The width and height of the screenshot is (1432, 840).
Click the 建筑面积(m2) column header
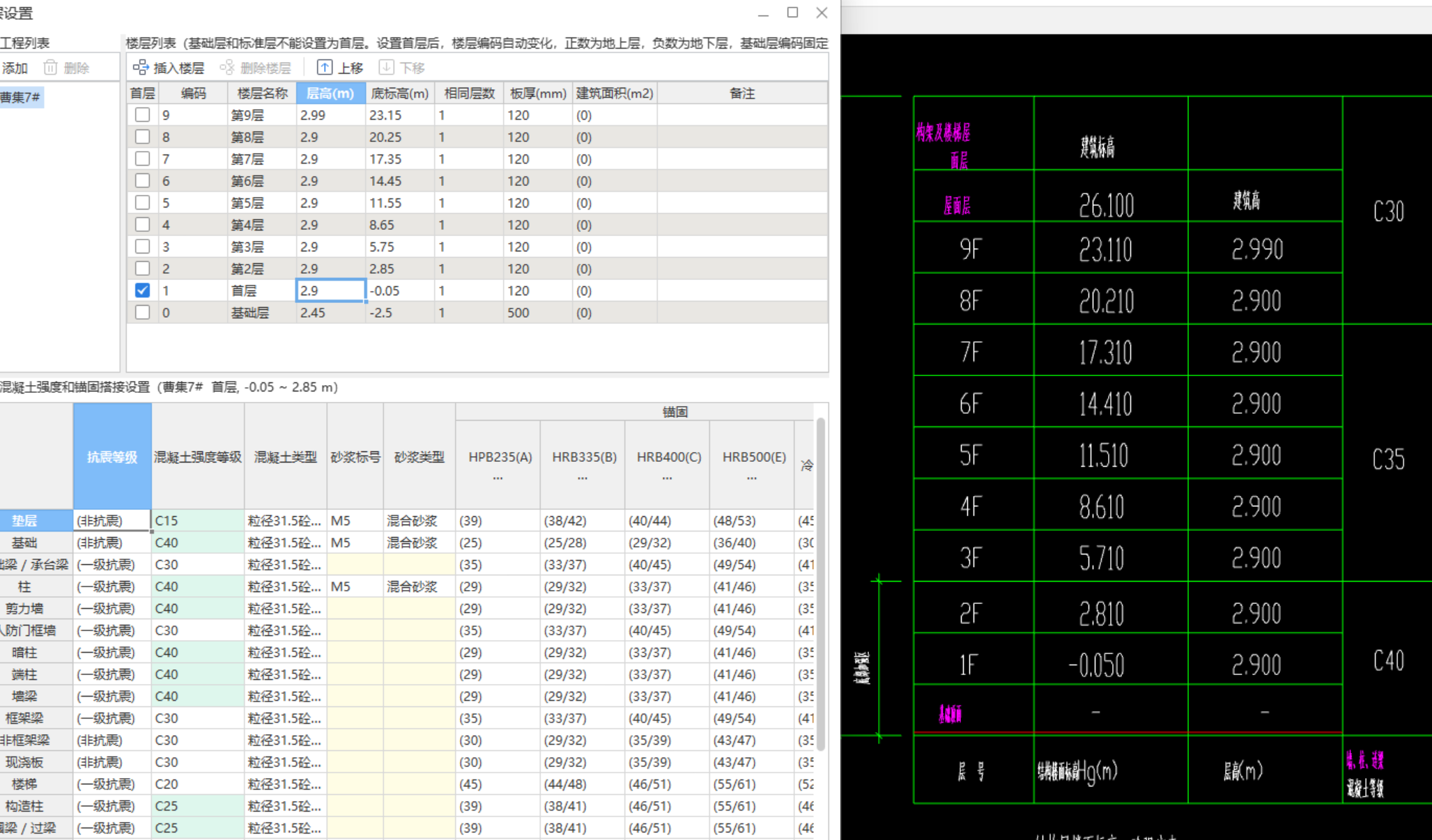click(x=615, y=93)
